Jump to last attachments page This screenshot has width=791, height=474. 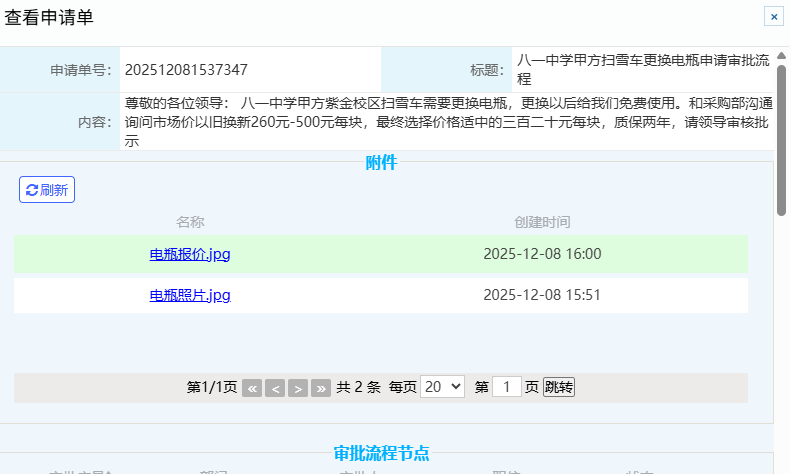point(321,388)
